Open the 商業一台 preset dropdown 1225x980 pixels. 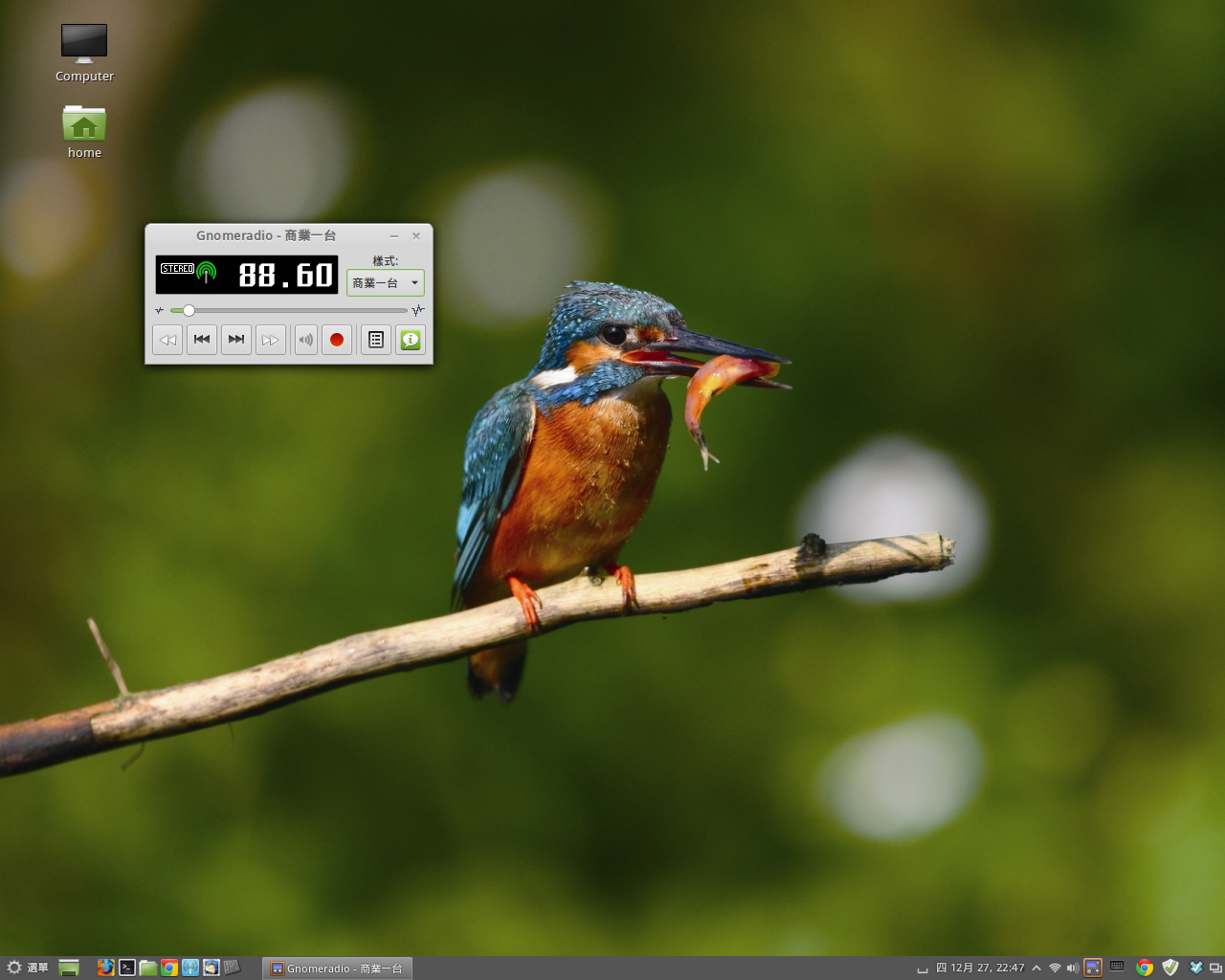pyautogui.click(x=386, y=282)
